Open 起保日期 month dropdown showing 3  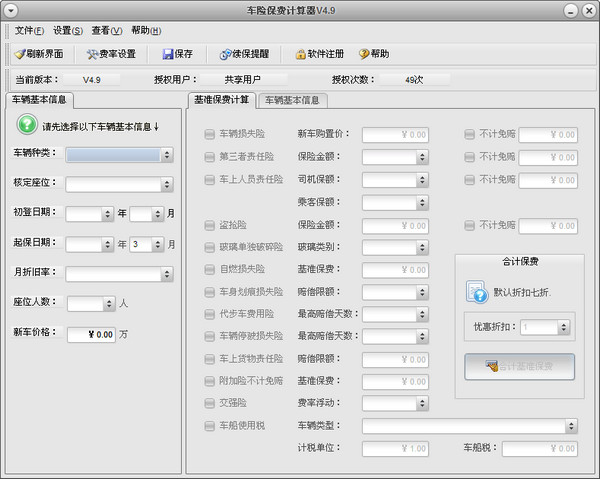point(147,244)
